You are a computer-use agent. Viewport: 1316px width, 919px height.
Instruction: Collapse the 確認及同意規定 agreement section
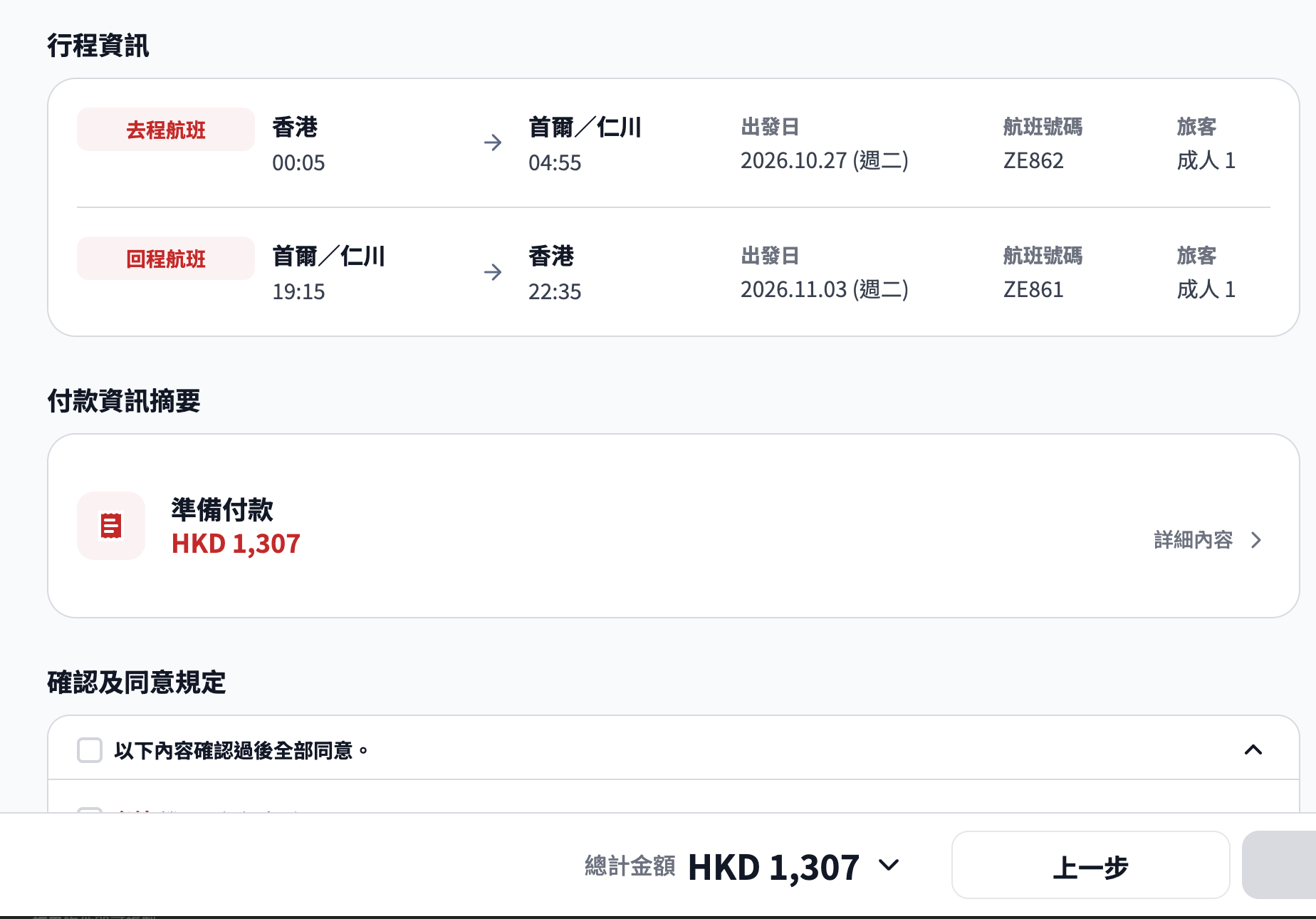coord(1253,749)
